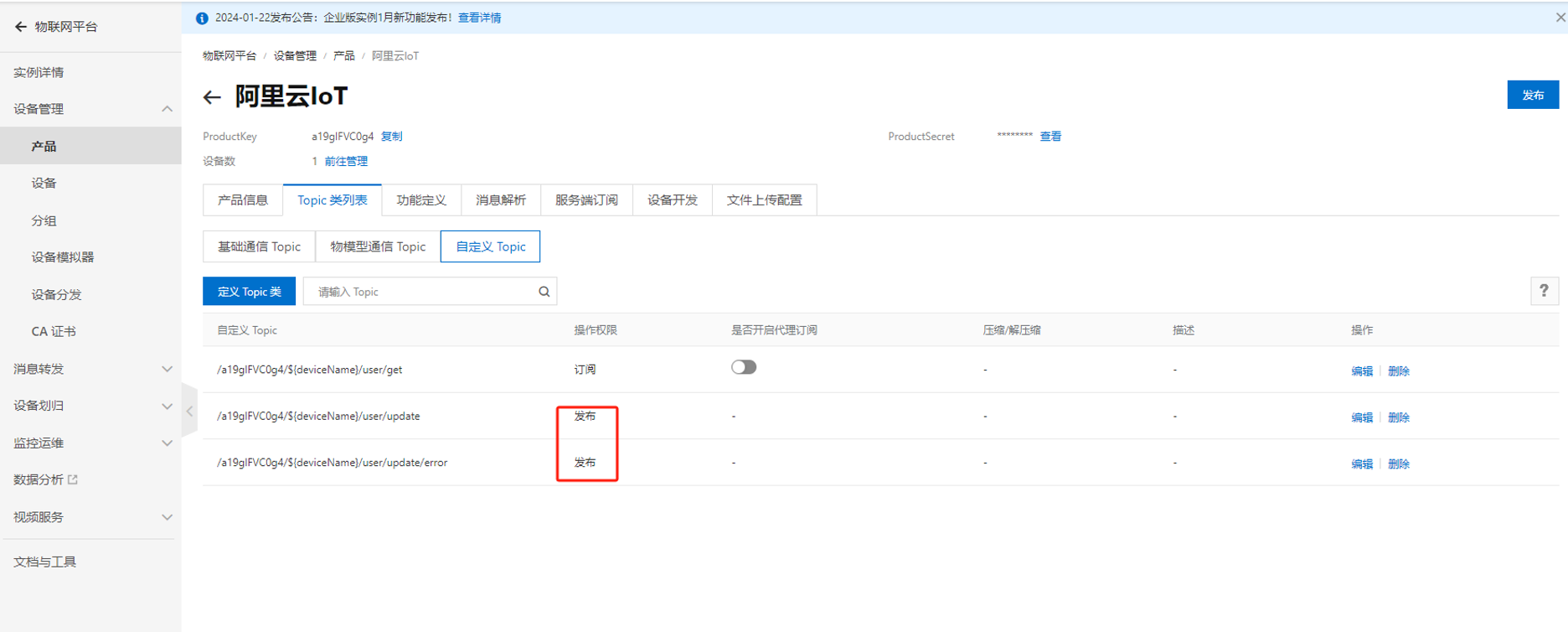Open the question mark help icon
The image size is (1568, 632).
1544,291
